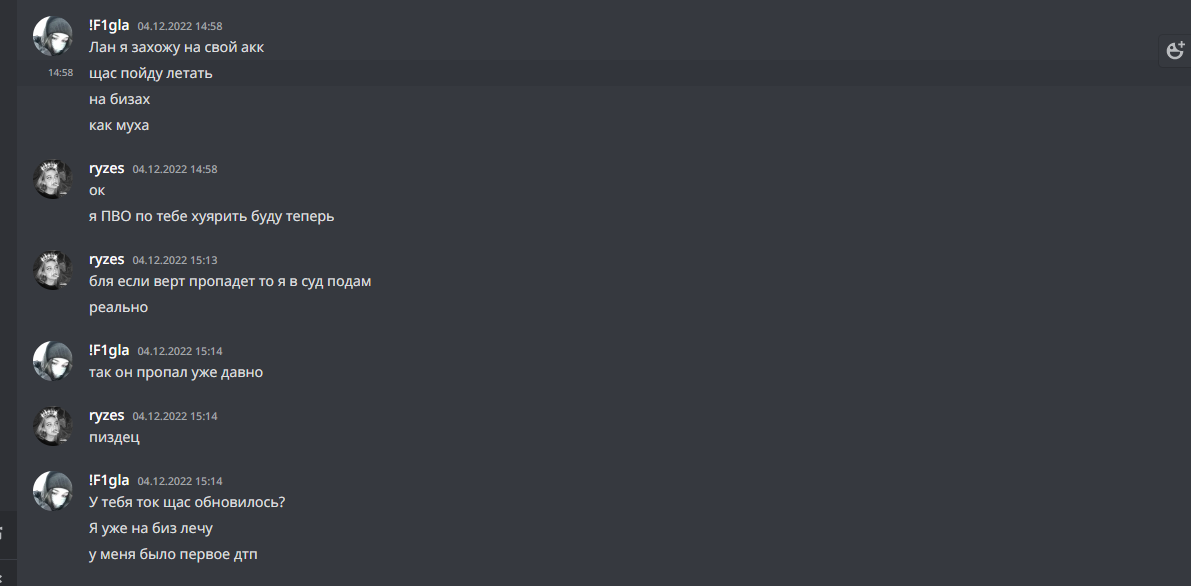The height and width of the screenshot is (586, 1191).
Task: Open !F1gla username above "У тебя ток щас обновилось?"
Action: pos(109,480)
